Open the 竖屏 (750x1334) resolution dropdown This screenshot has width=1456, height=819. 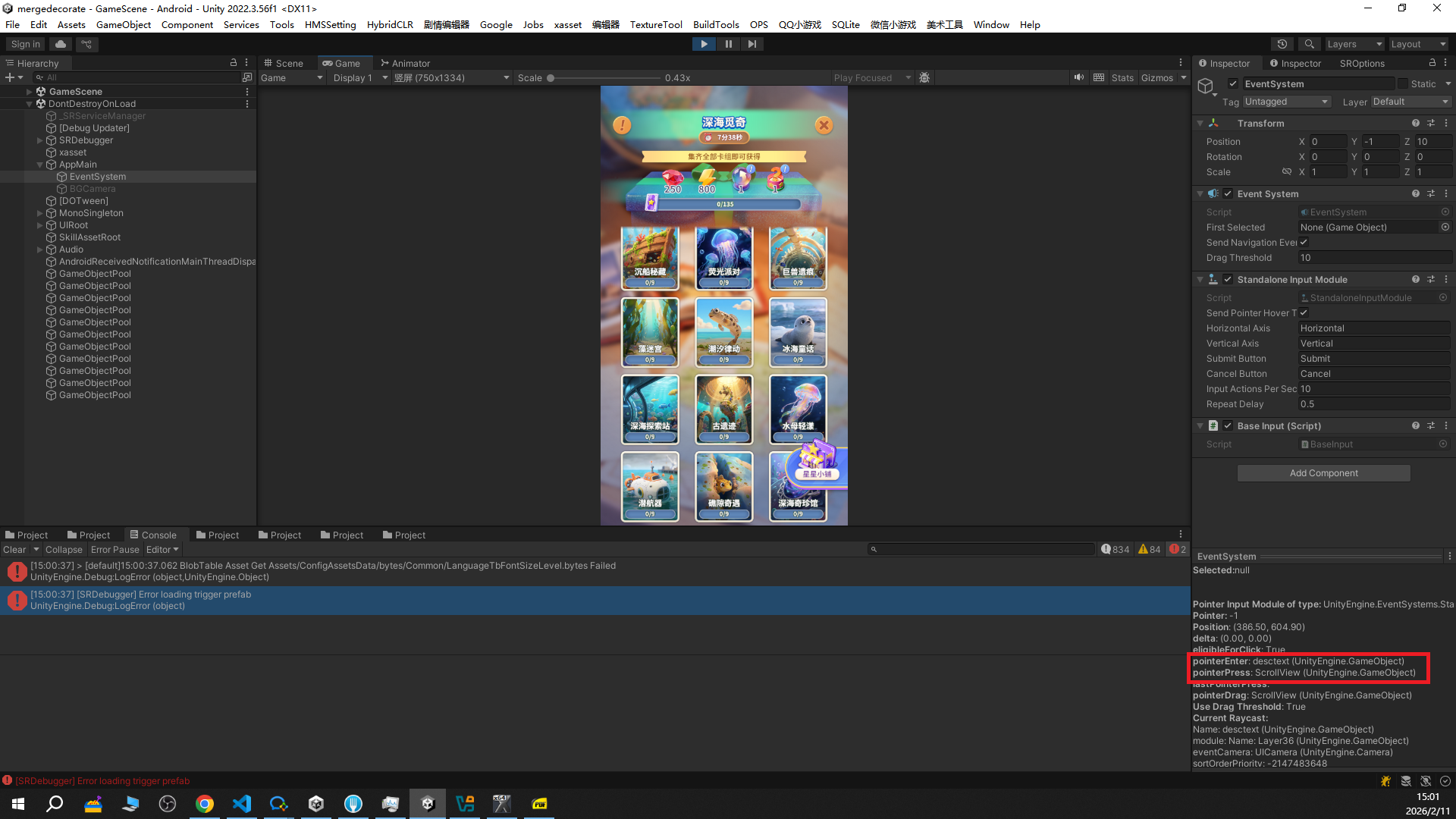point(451,77)
